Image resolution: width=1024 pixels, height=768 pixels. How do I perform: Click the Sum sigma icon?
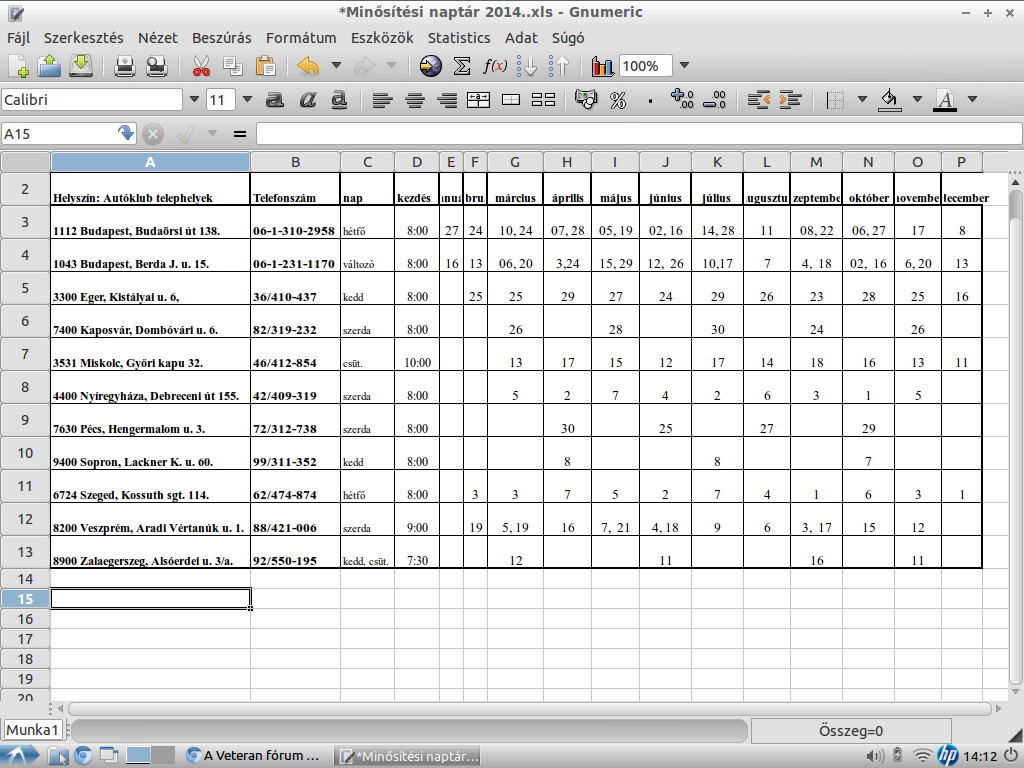pyautogui.click(x=462, y=67)
